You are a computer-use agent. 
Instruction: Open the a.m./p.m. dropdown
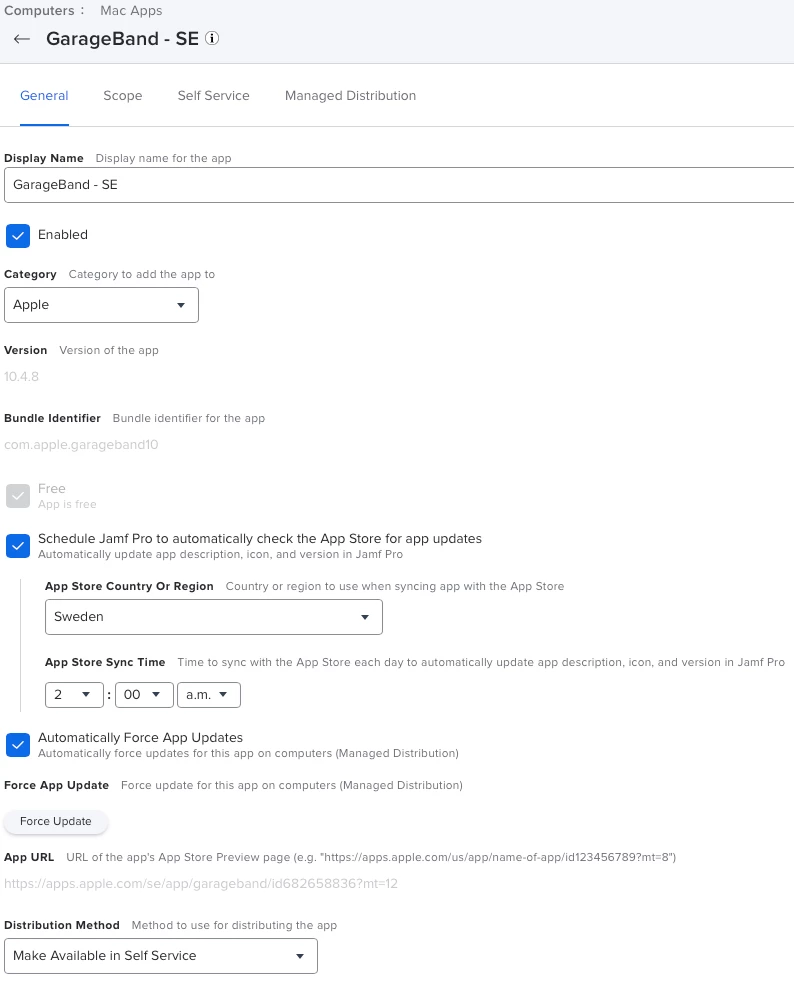coord(209,695)
